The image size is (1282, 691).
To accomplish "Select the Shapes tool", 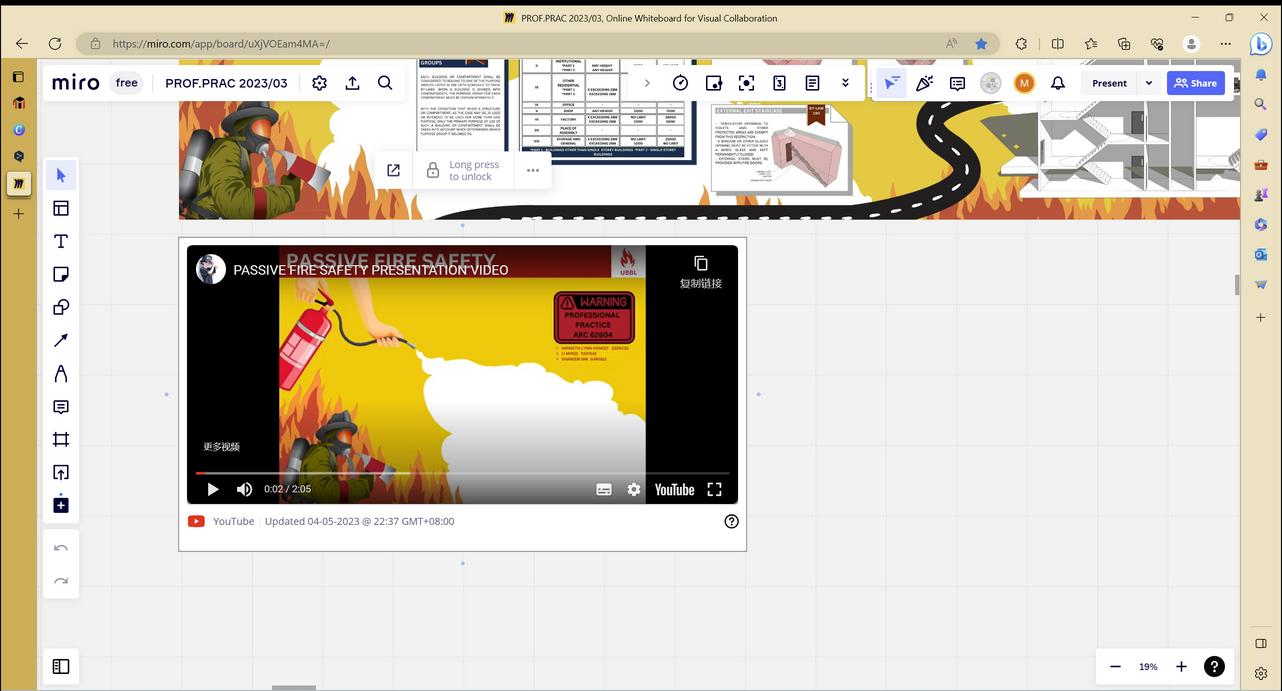I will pos(61,307).
